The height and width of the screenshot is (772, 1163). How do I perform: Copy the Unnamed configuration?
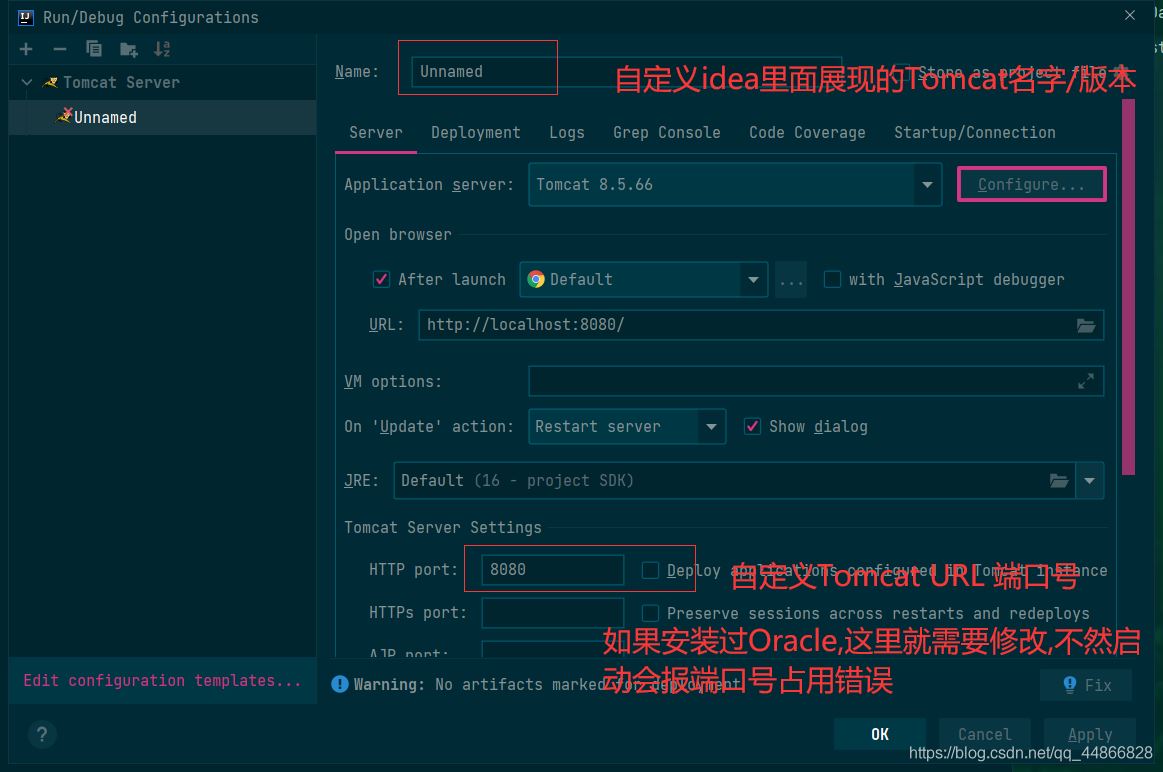pyautogui.click(x=93, y=48)
